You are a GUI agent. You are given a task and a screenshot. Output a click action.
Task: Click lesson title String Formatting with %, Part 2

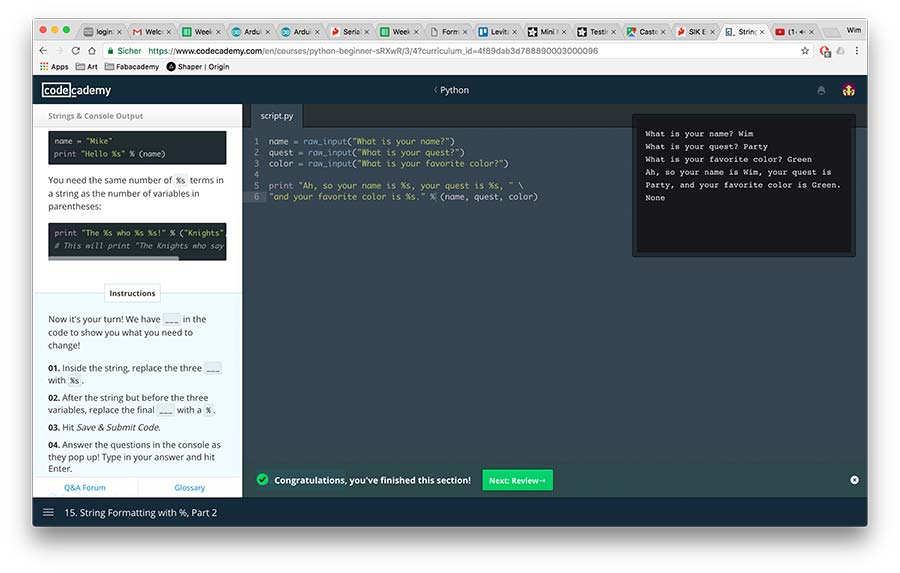[141, 512]
